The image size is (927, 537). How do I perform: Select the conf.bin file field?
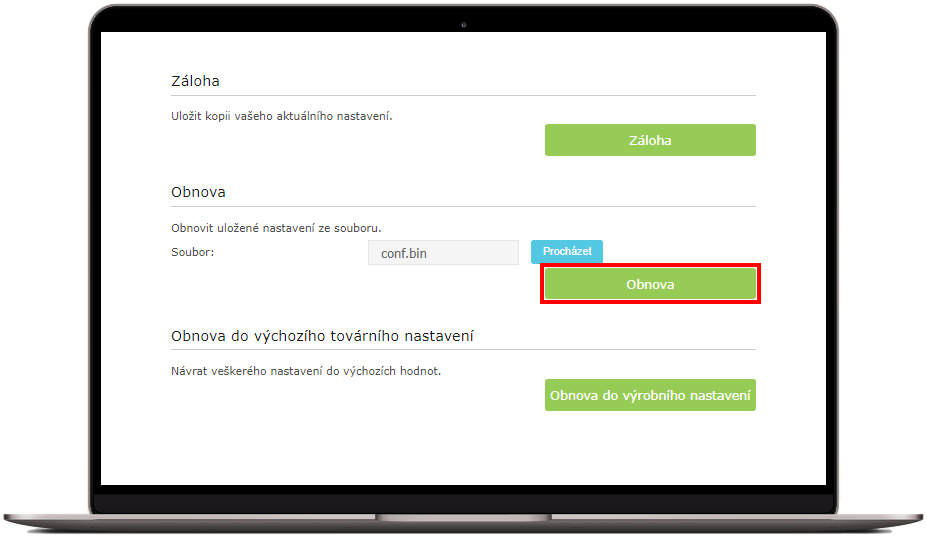443,253
